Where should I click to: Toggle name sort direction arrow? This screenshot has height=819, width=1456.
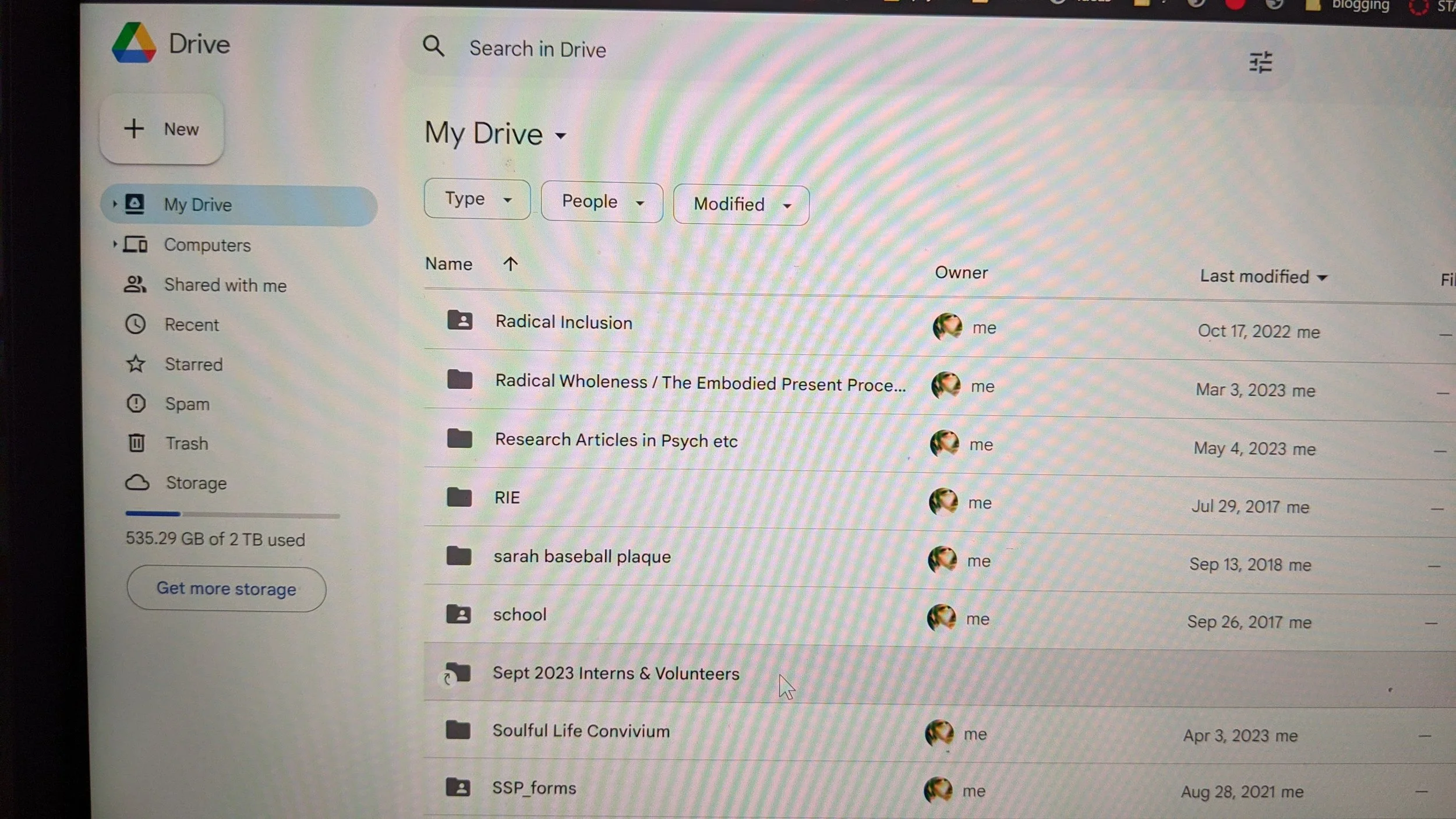(510, 264)
